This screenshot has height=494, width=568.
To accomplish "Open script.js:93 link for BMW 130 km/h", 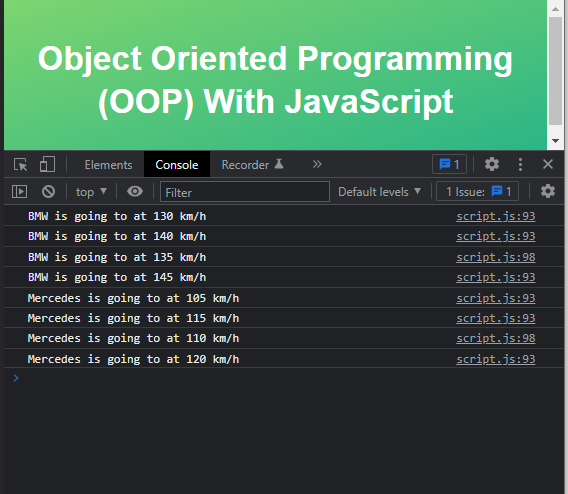I will (496, 216).
